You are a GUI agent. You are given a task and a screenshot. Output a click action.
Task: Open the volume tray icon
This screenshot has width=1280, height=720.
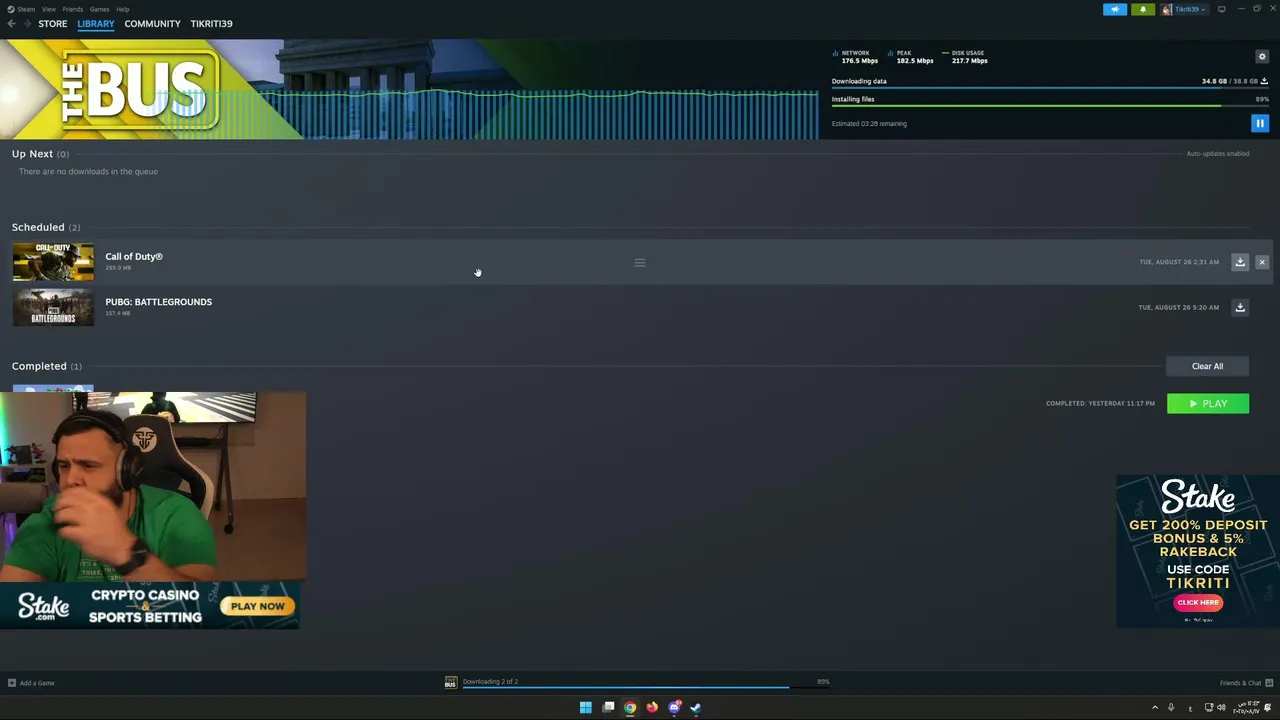coord(1221,707)
